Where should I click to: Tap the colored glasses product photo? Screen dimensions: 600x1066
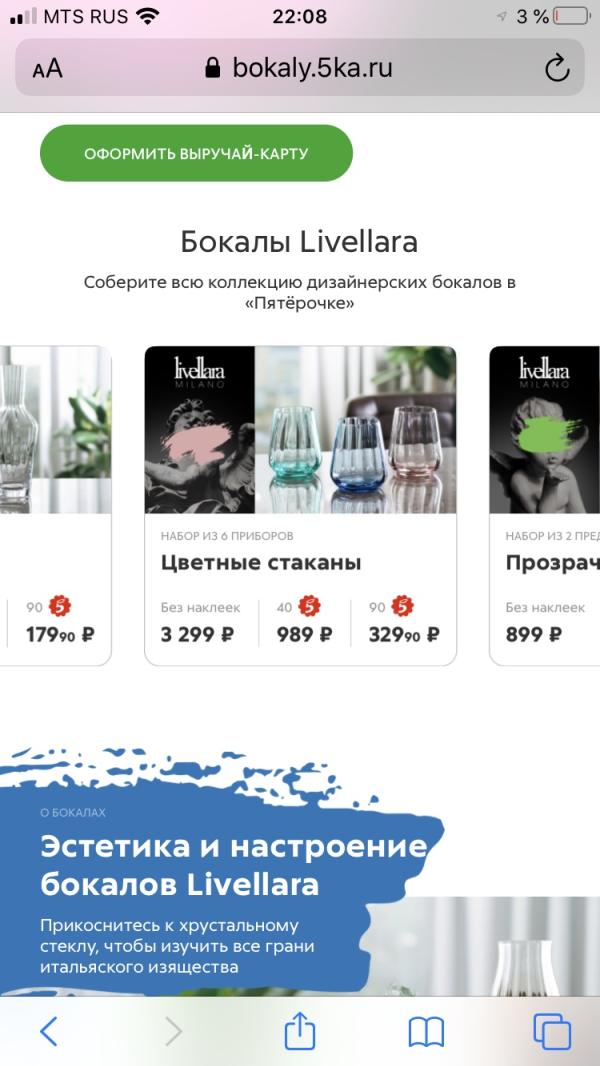[355, 430]
